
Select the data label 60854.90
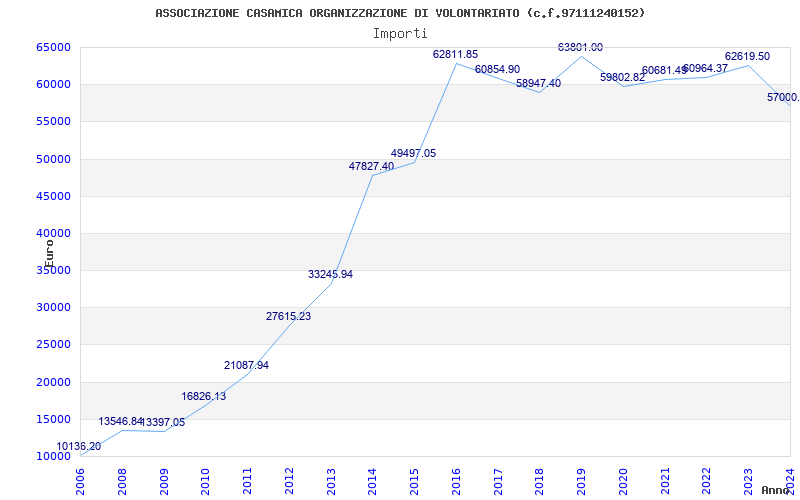[x=497, y=69]
